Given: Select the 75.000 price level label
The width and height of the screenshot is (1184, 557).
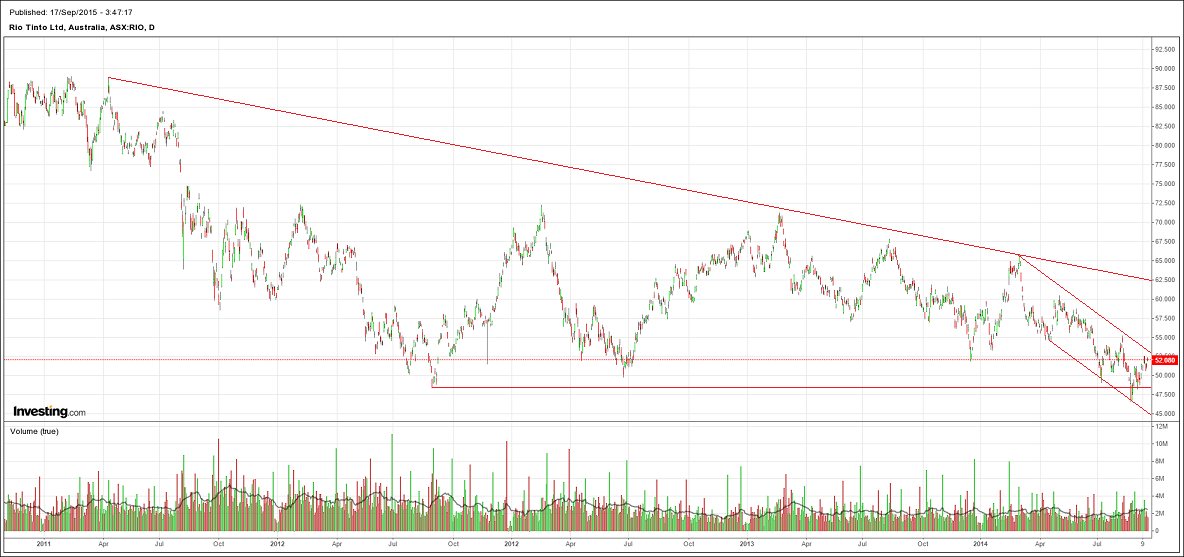Looking at the screenshot, I should coord(1163,184).
